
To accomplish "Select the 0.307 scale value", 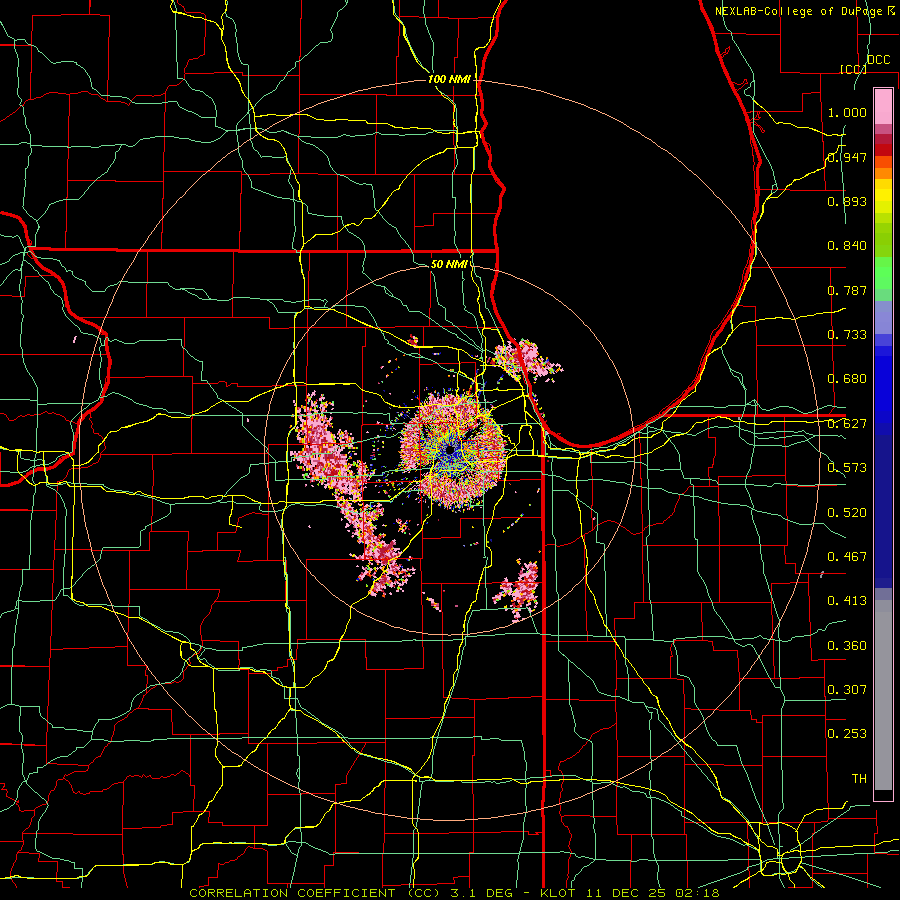I will (x=847, y=690).
